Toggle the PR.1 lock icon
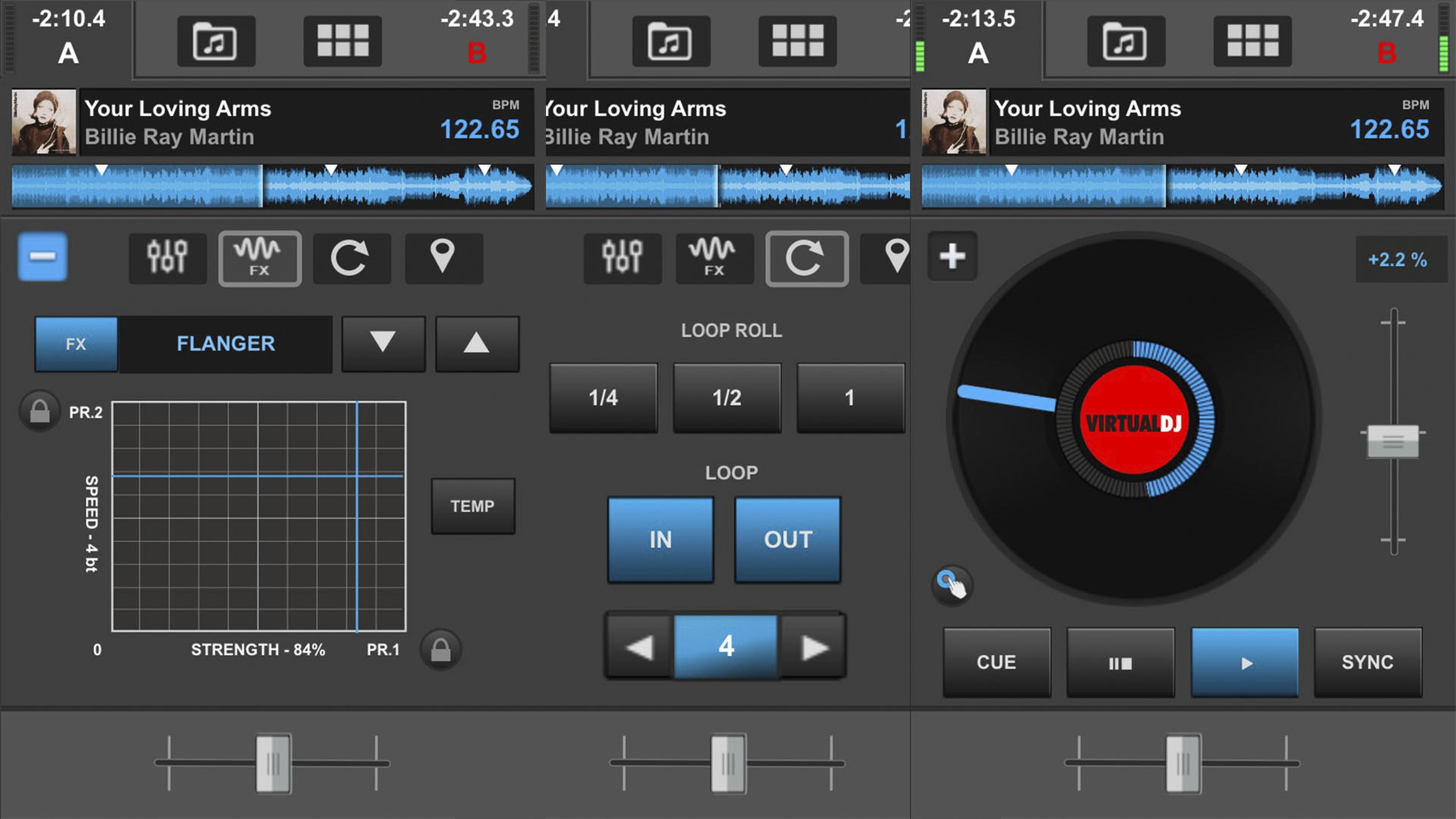Image resolution: width=1456 pixels, height=819 pixels. click(x=441, y=650)
